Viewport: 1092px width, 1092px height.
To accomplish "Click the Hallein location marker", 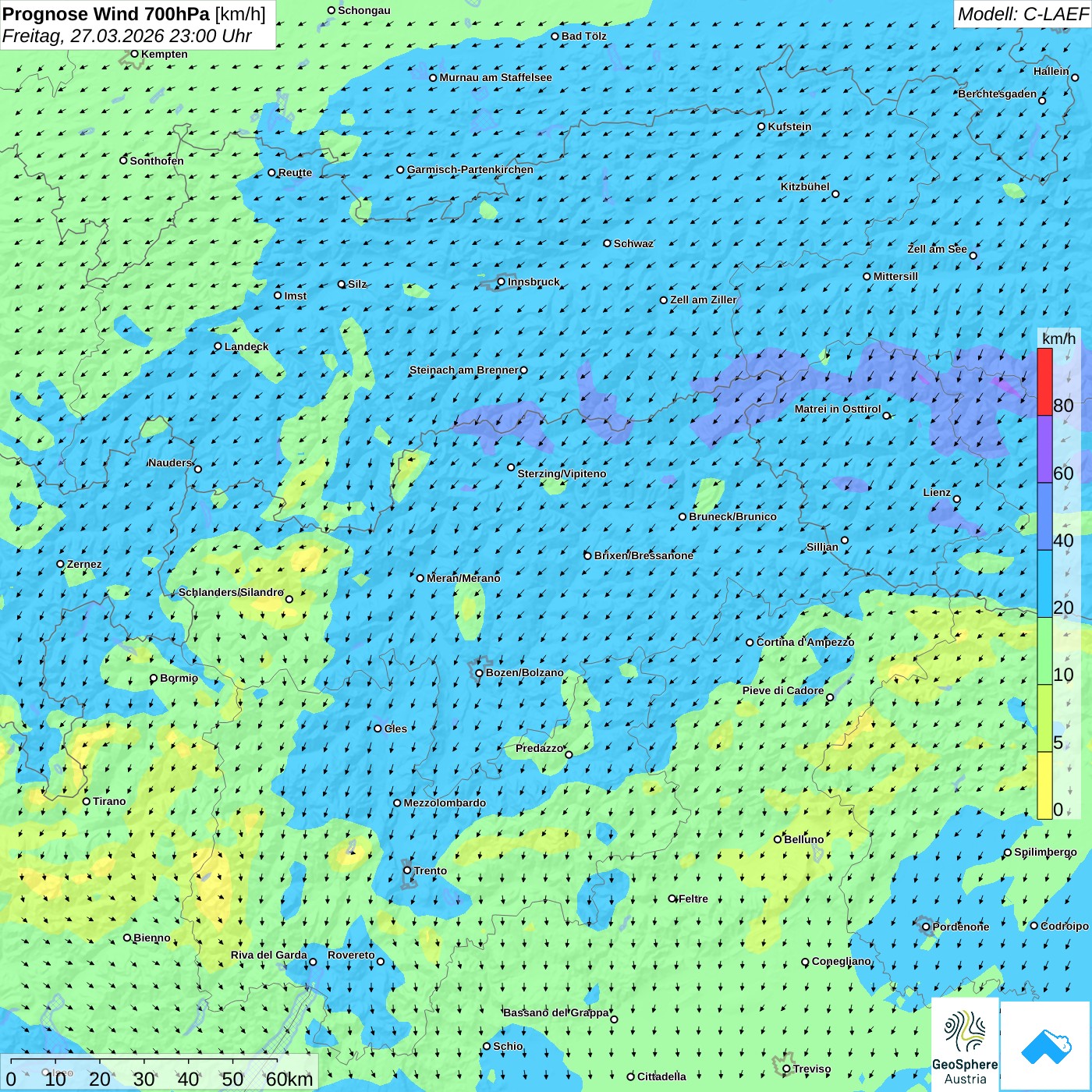I will click(x=1075, y=77).
